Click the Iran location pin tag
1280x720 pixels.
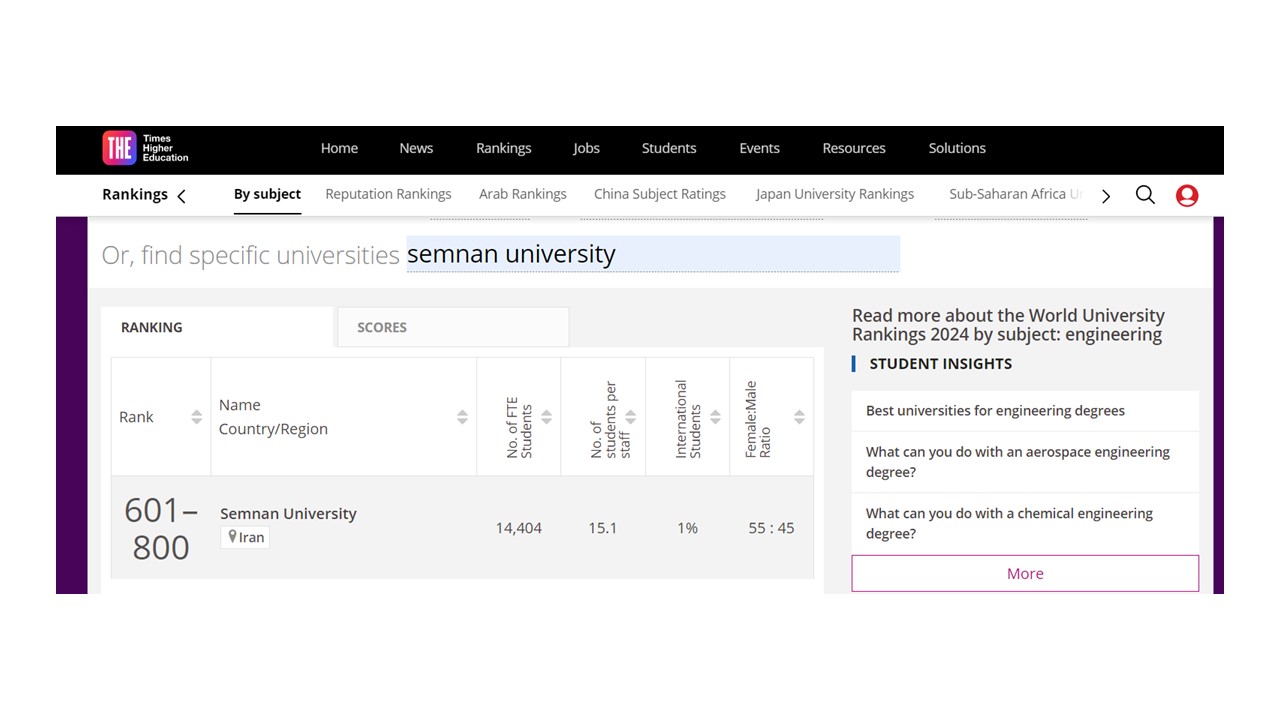245,537
